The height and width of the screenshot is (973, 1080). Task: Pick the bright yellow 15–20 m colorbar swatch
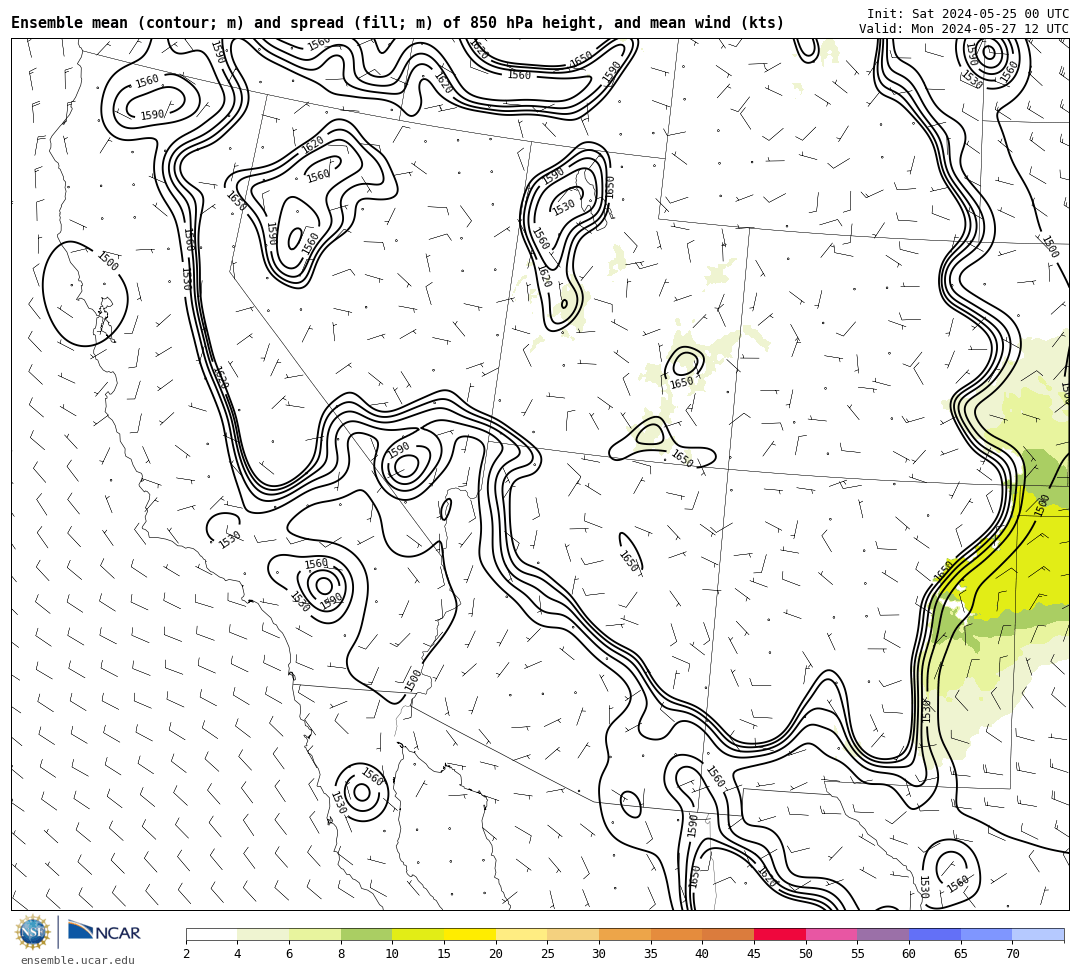pyautogui.click(x=470, y=934)
